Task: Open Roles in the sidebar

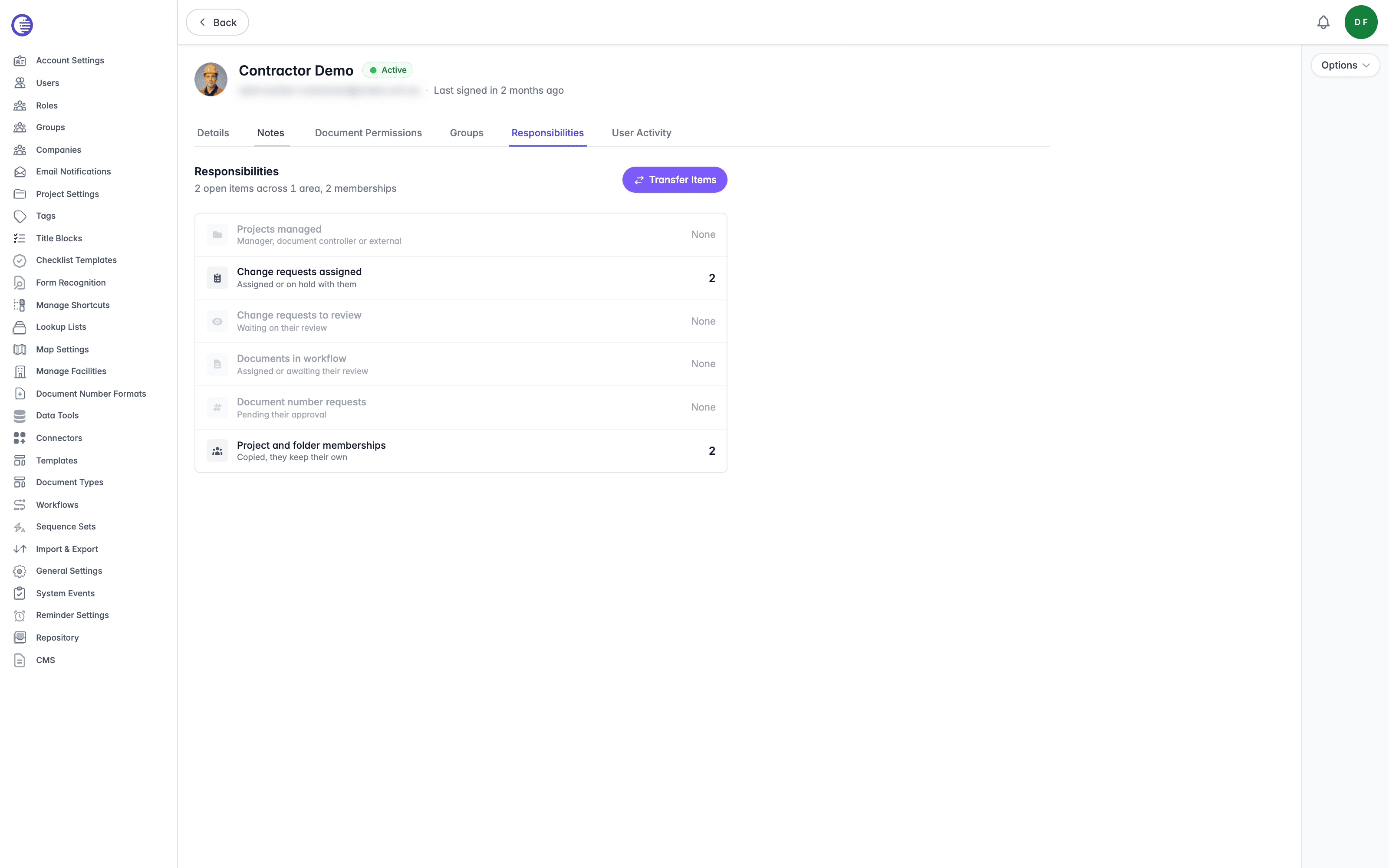Action: pyautogui.click(x=46, y=105)
